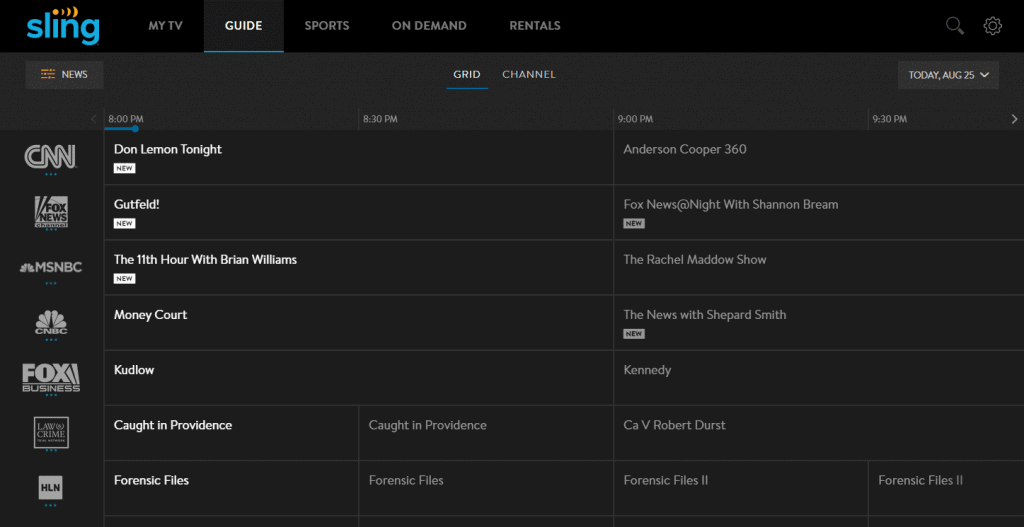1024x527 pixels.
Task: Open the search magnifier icon
Action: pos(955,26)
